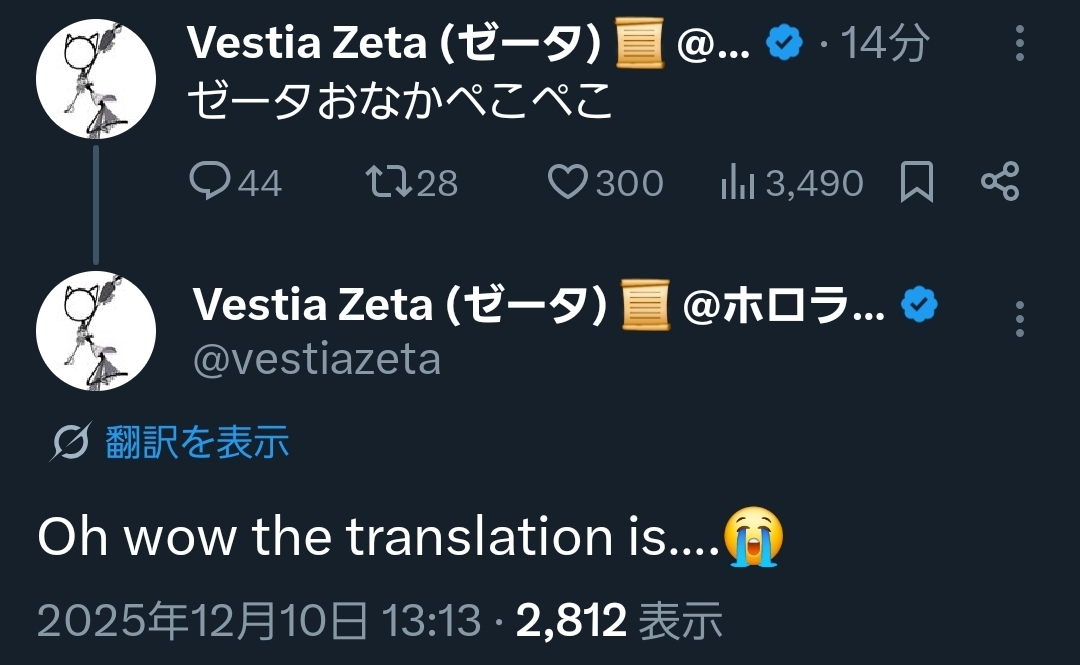Viewport: 1080px width, 665px height.
Task: Click the verified badge beside @ホロラ
Action: coord(919,306)
